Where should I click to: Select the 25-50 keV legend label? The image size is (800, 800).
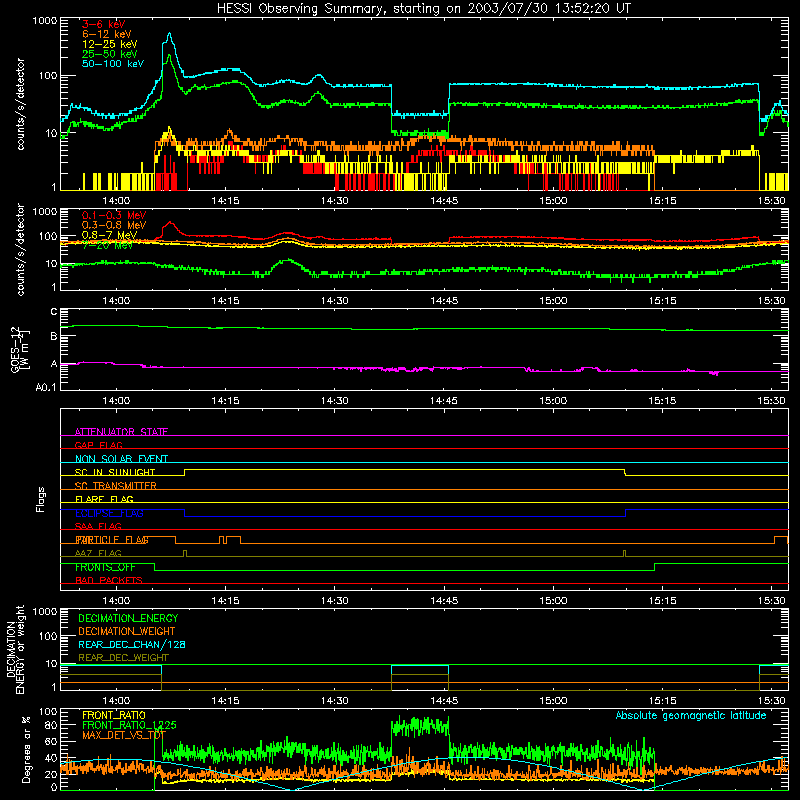109,54
